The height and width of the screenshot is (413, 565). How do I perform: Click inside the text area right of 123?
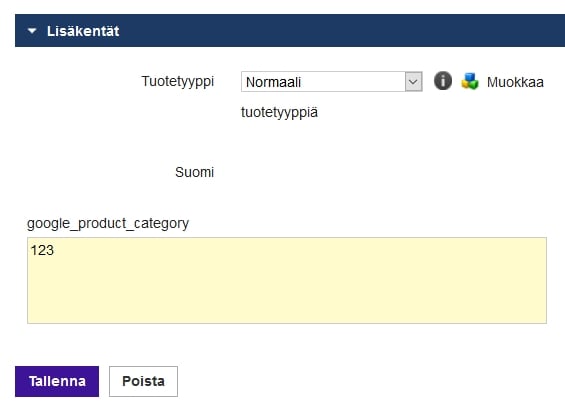(x=288, y=250)
